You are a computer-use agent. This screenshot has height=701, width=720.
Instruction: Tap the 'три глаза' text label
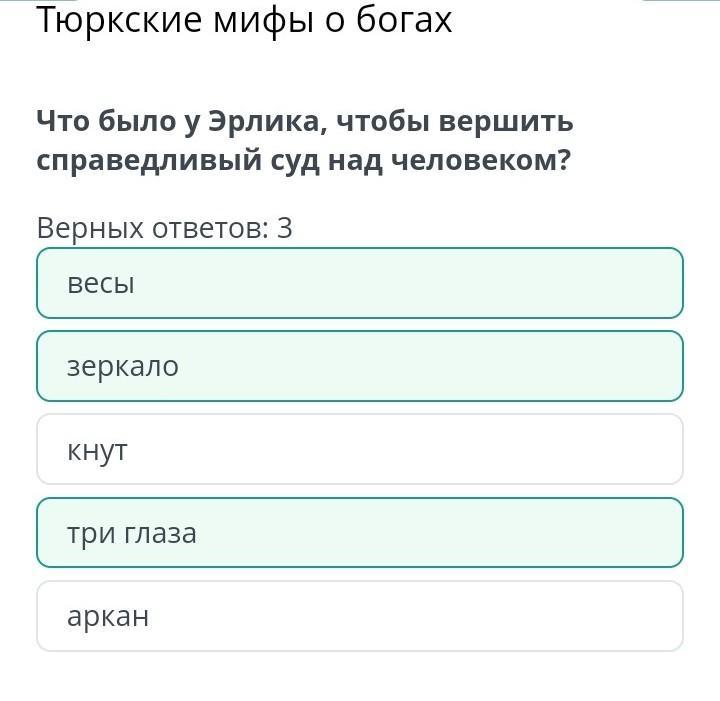click(x=132, y=534)
